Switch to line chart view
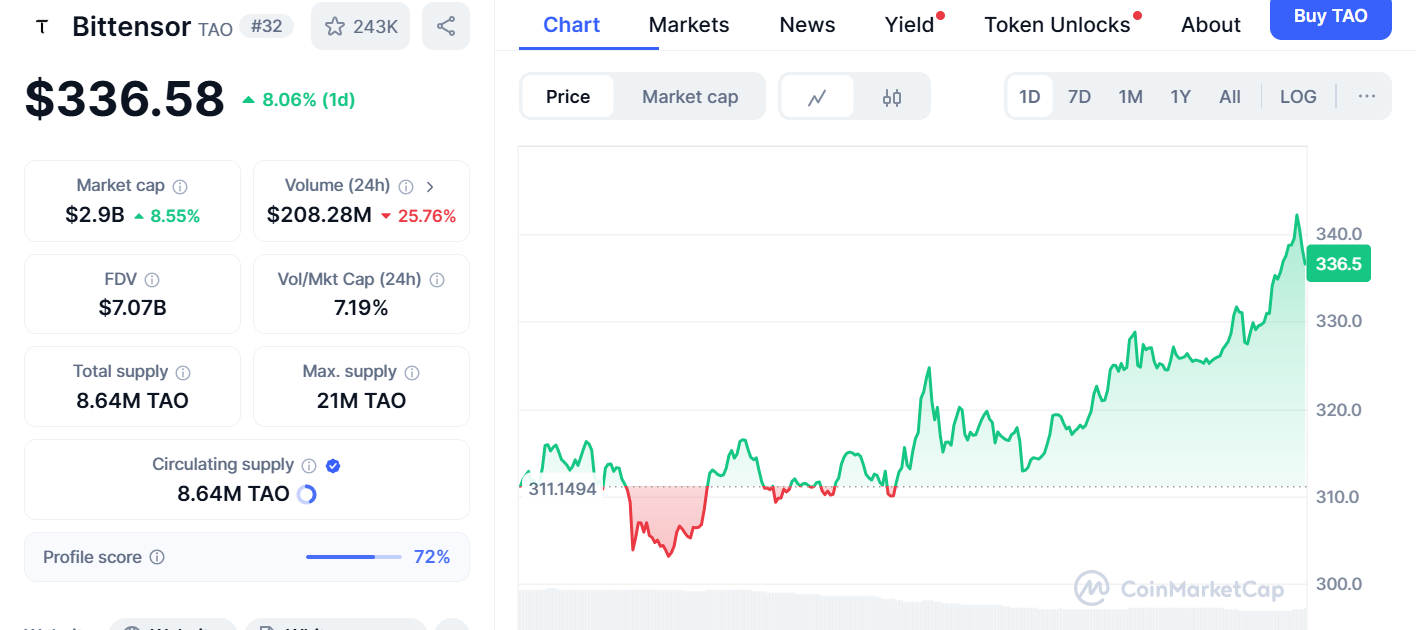The width and height of the screenshot is (1416, 630). click(817, 97)
